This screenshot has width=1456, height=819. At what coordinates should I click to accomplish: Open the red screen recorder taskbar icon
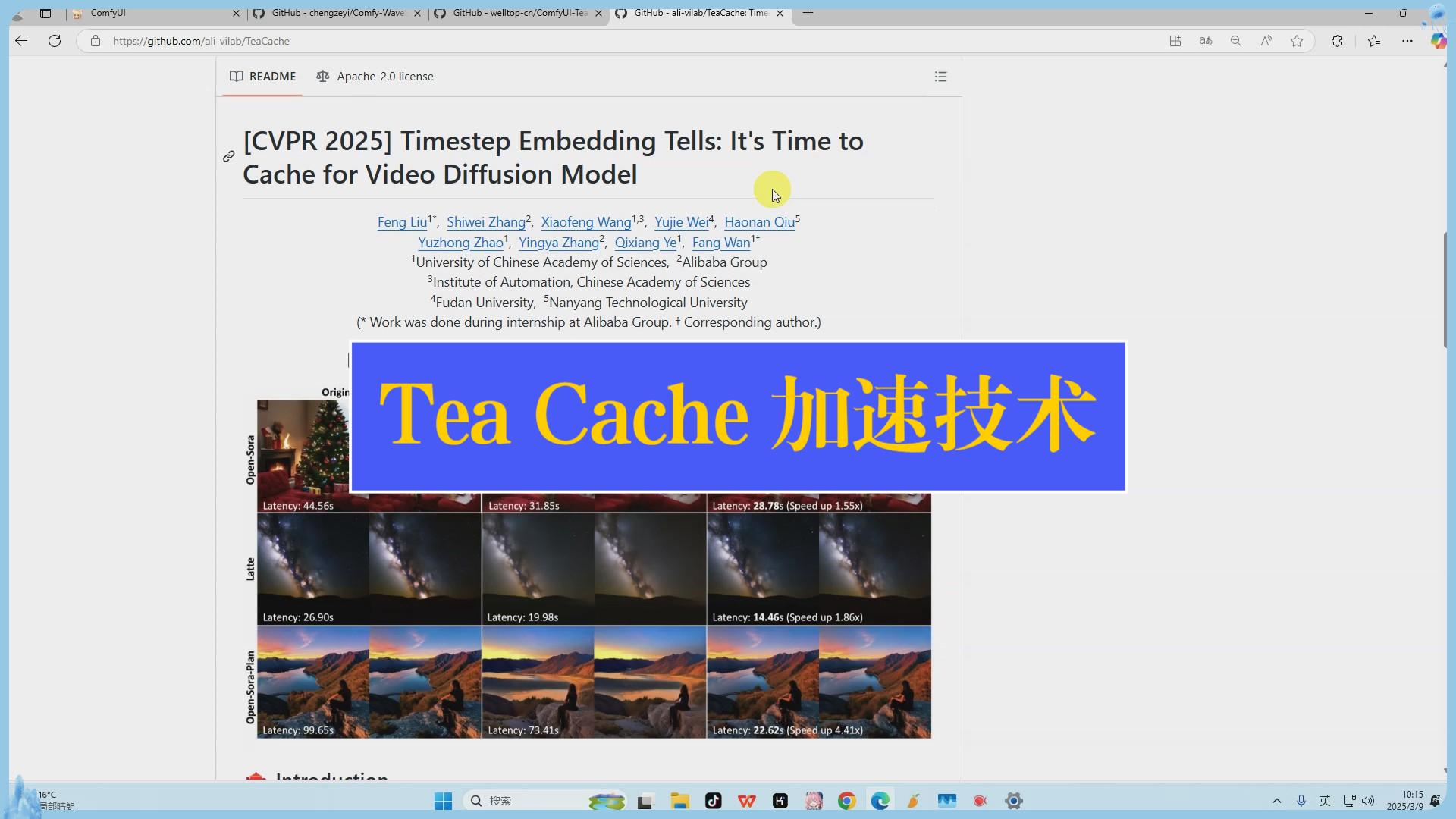[x=980, y=801]
